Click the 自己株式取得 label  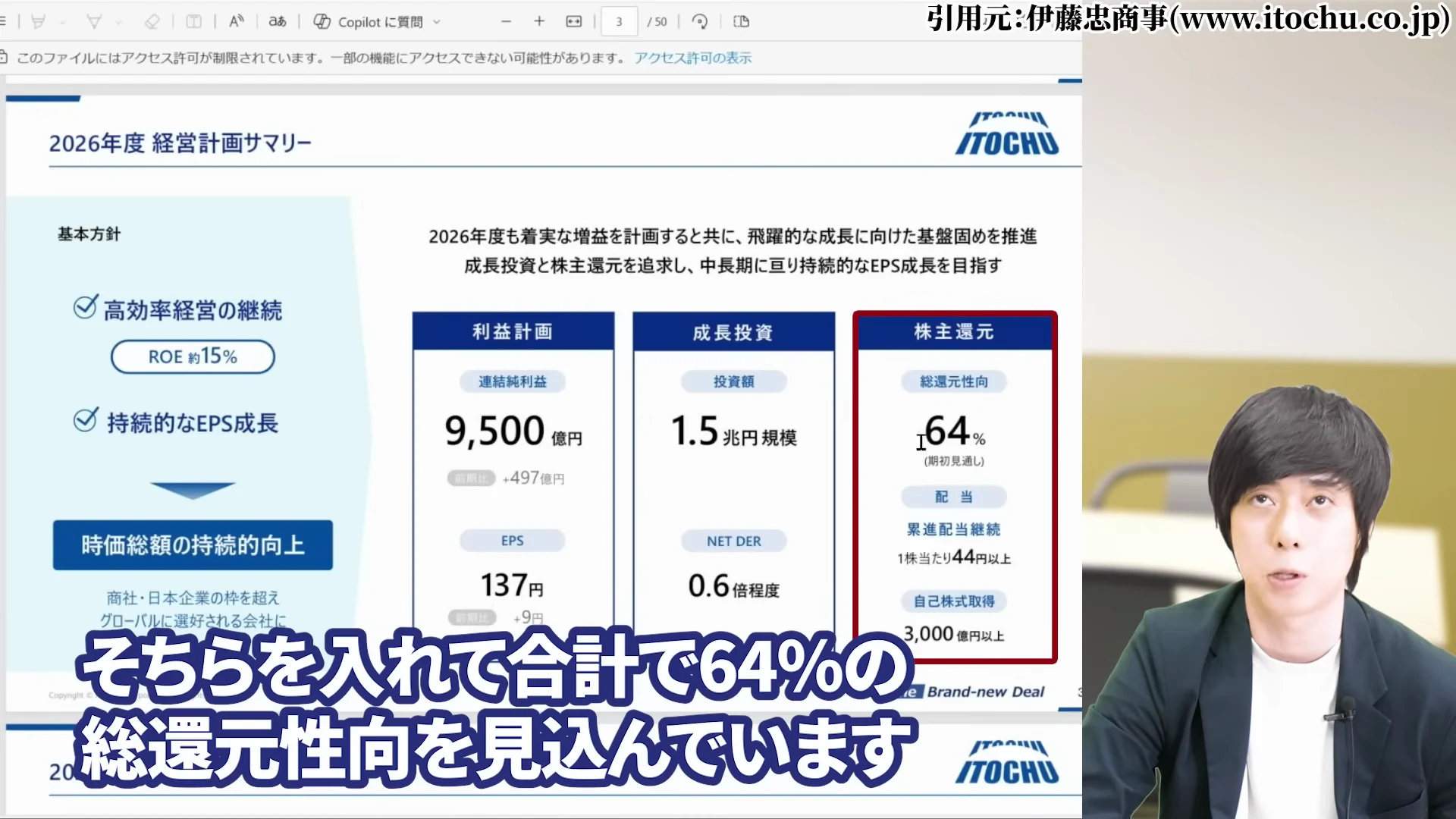point(954,601)
